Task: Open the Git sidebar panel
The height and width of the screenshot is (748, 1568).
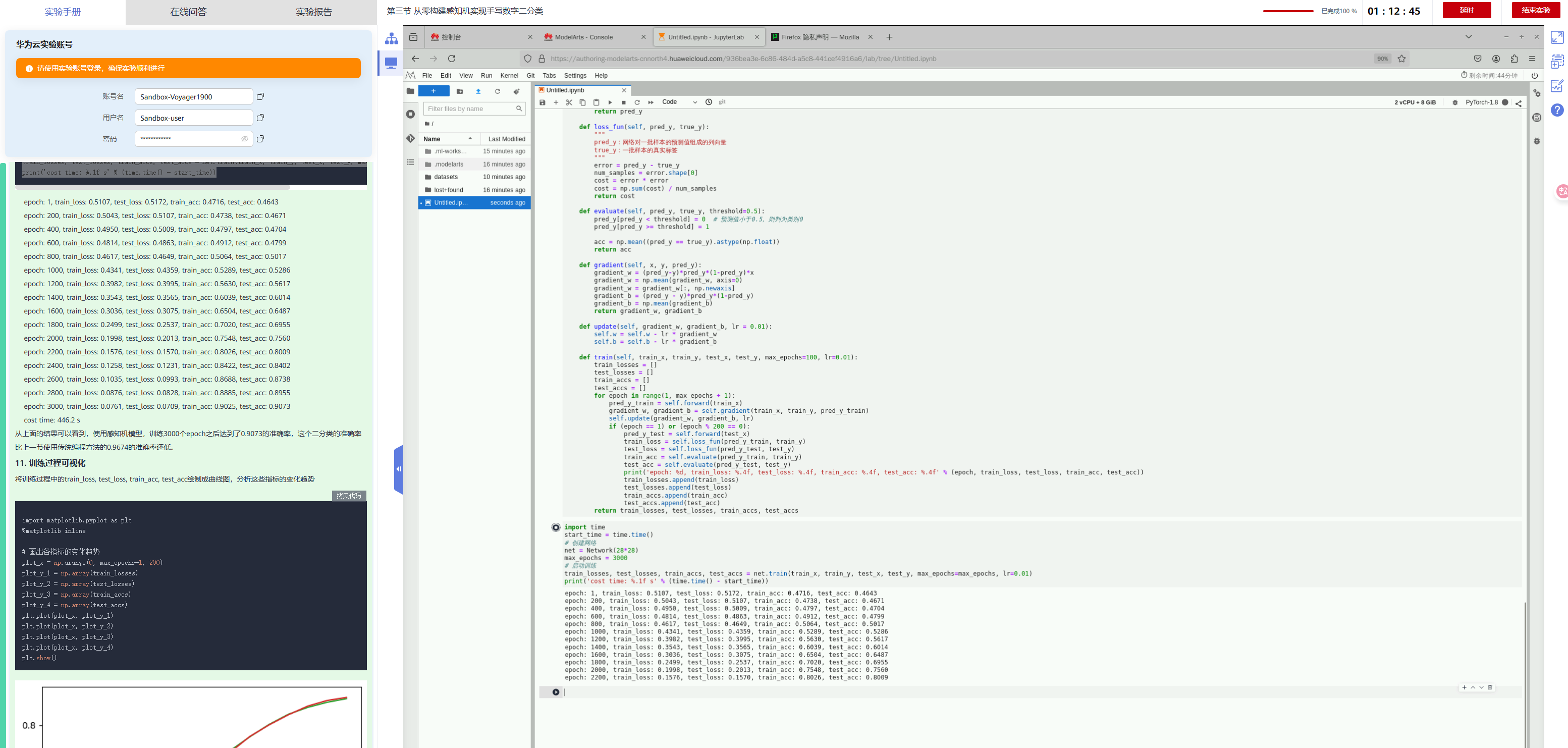Action: point(411,139)
